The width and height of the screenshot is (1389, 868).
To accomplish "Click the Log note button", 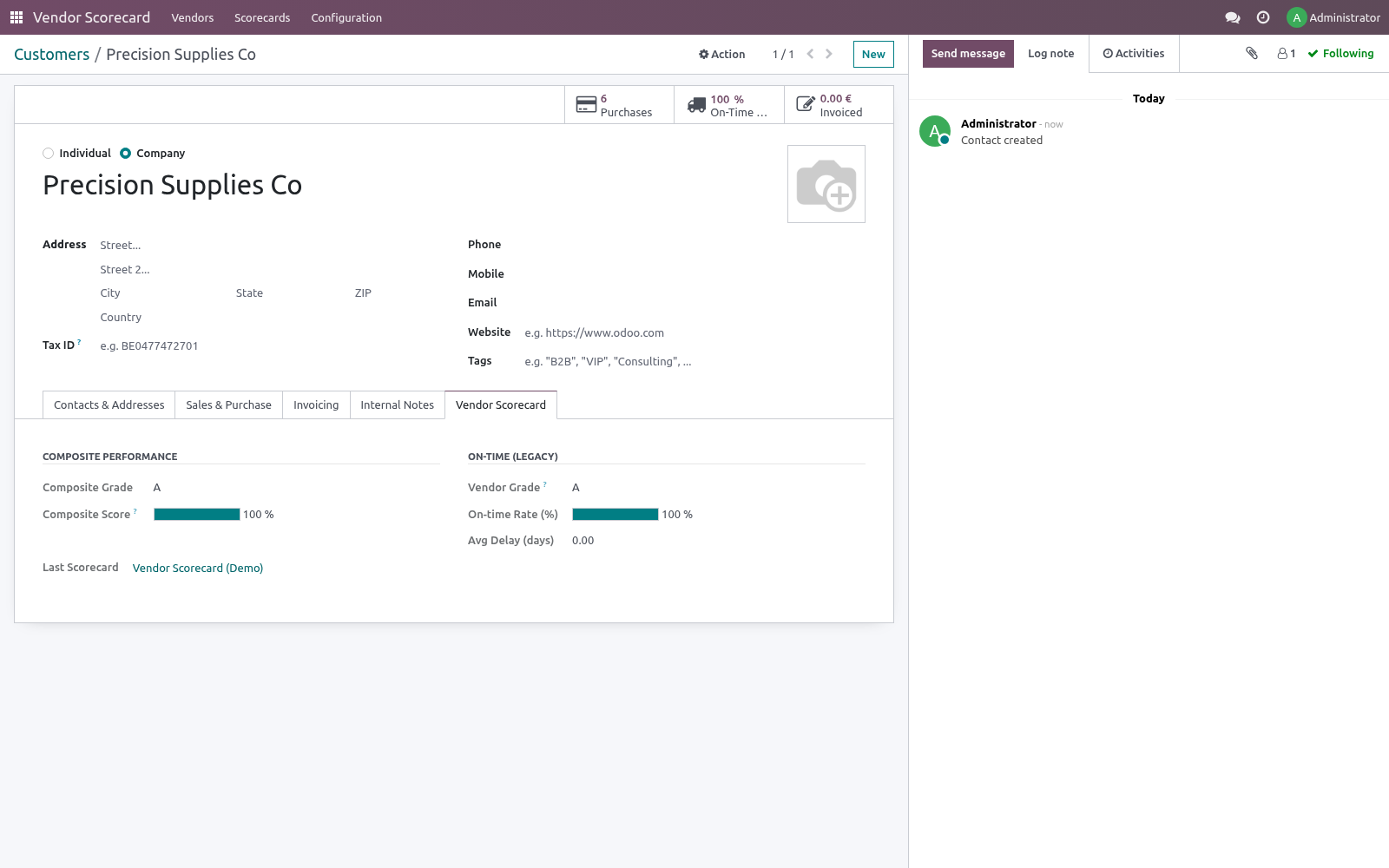I will (1050, 54).
